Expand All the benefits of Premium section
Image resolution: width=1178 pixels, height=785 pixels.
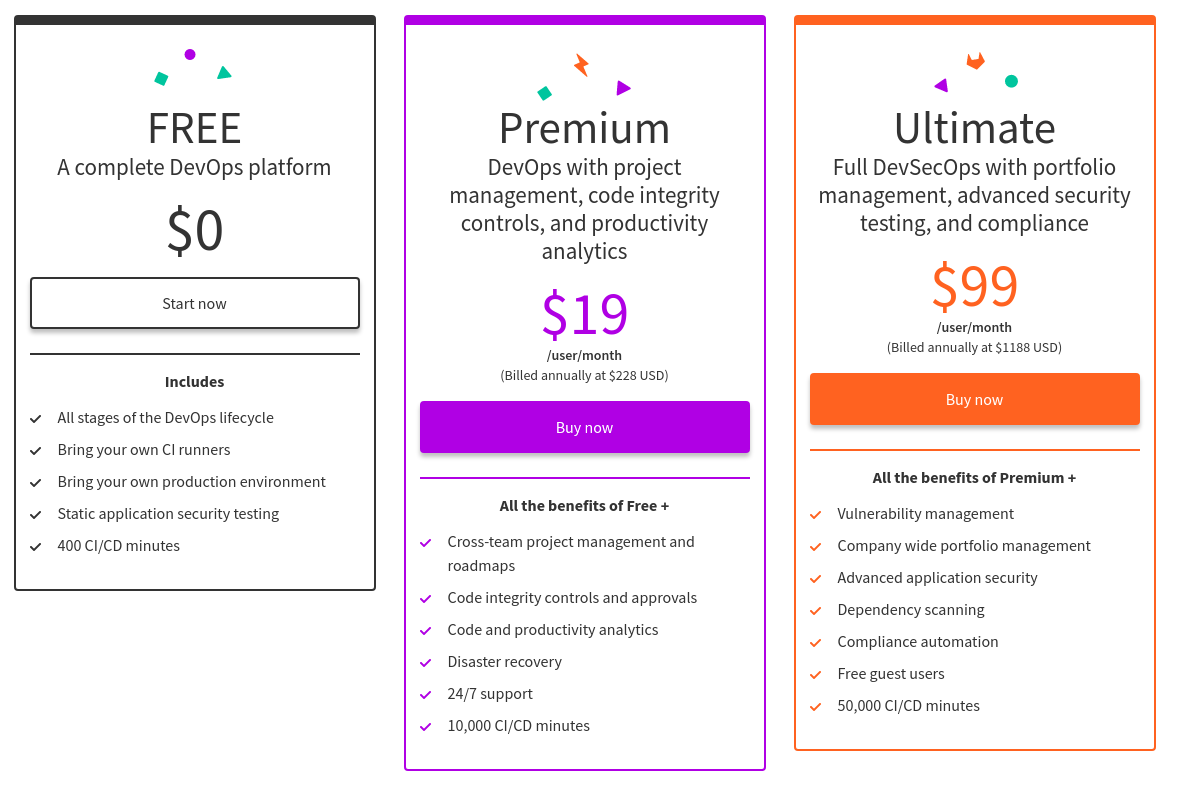pos(974,477)
